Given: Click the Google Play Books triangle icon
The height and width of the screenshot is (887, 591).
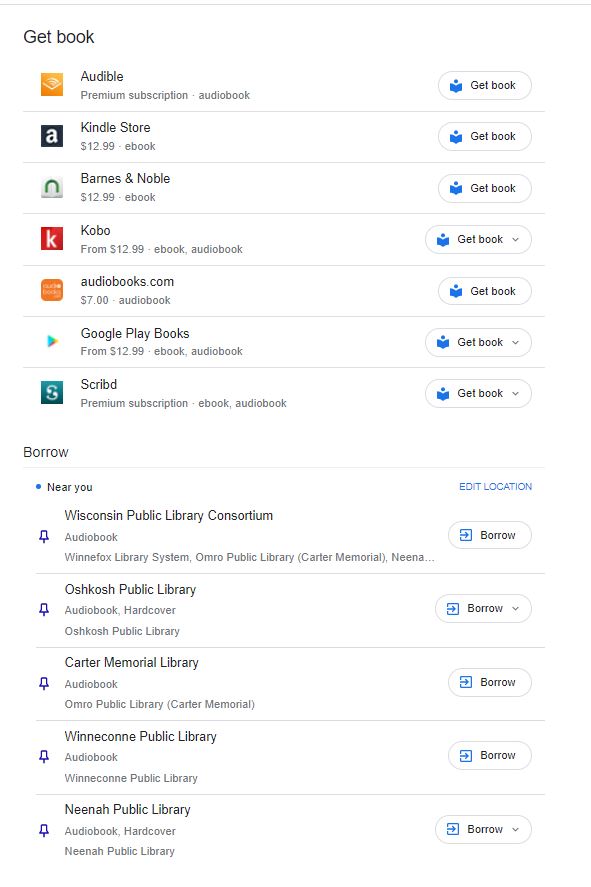Looking at the screenshot, I should [51, 341].
